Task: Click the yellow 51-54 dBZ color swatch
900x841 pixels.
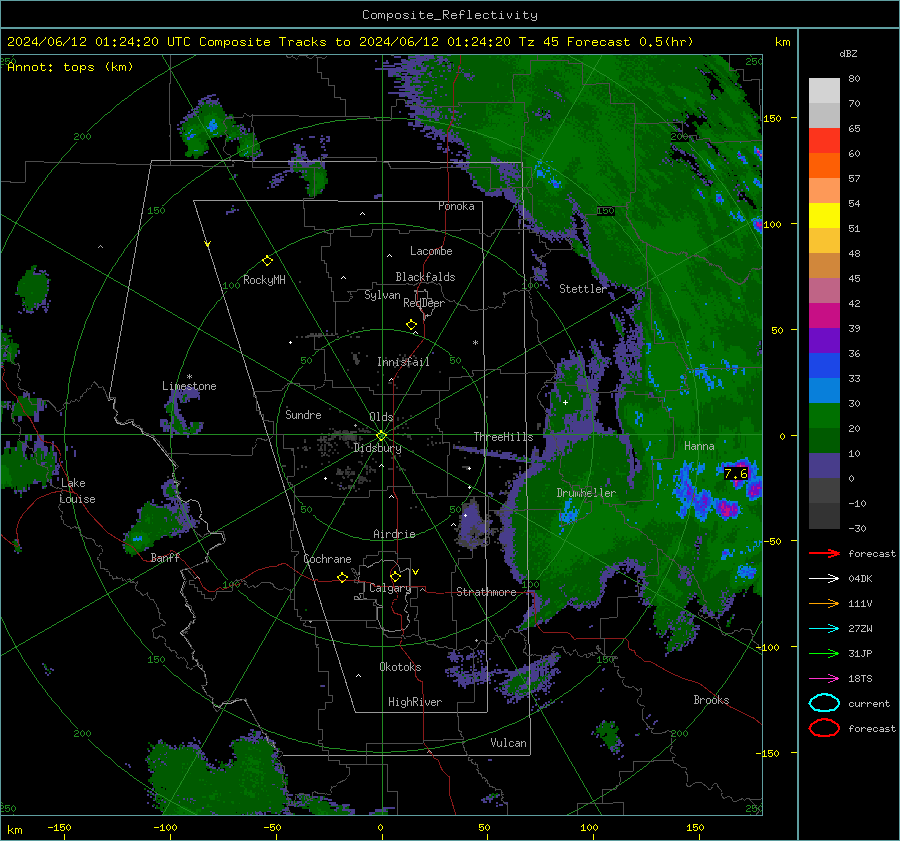Action: [824, 216]
